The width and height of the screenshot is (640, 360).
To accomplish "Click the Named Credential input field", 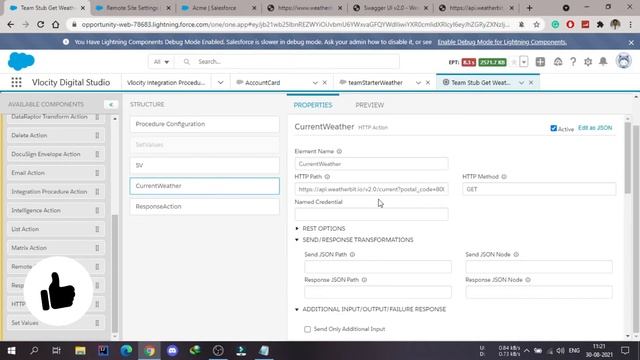I will pos(371,214).
